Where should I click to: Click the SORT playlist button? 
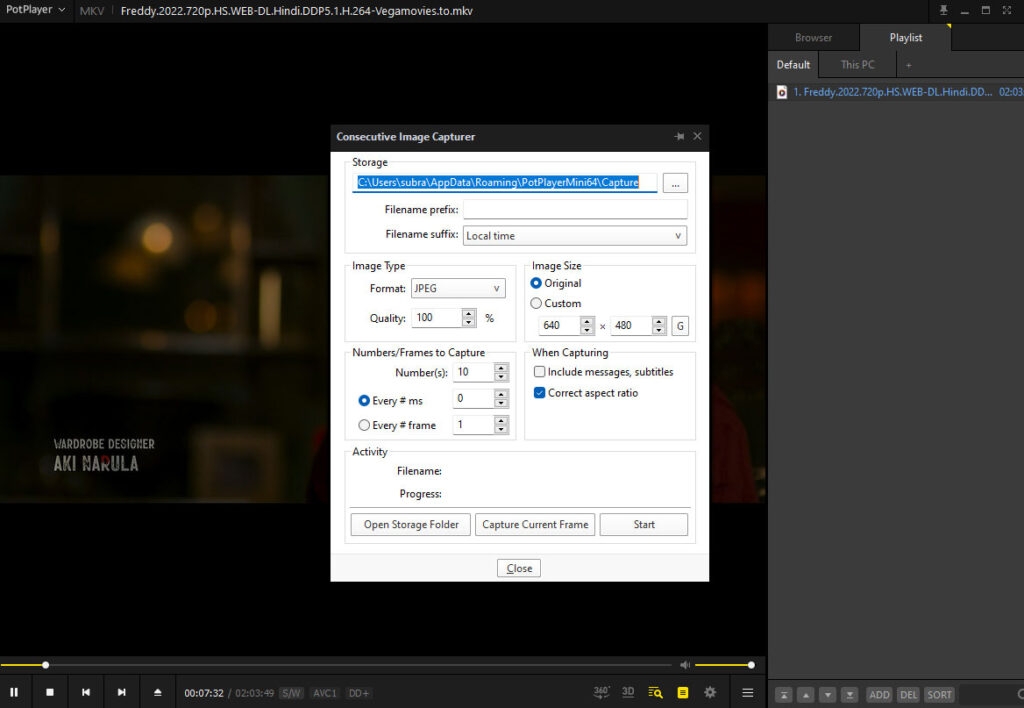[938, 694]
